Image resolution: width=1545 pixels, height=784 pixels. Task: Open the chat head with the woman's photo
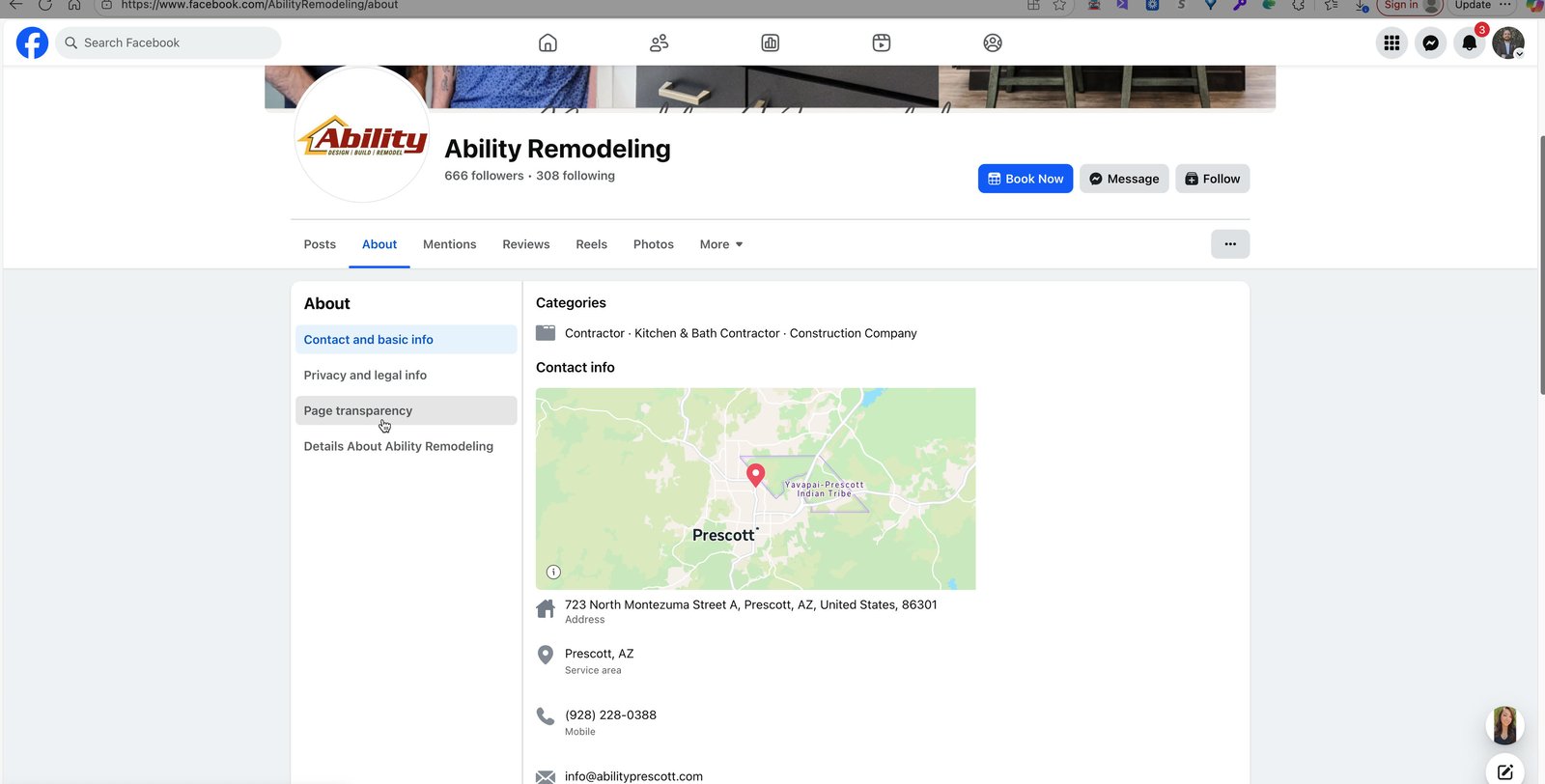pyautogui.click(x=1505, y=725)
